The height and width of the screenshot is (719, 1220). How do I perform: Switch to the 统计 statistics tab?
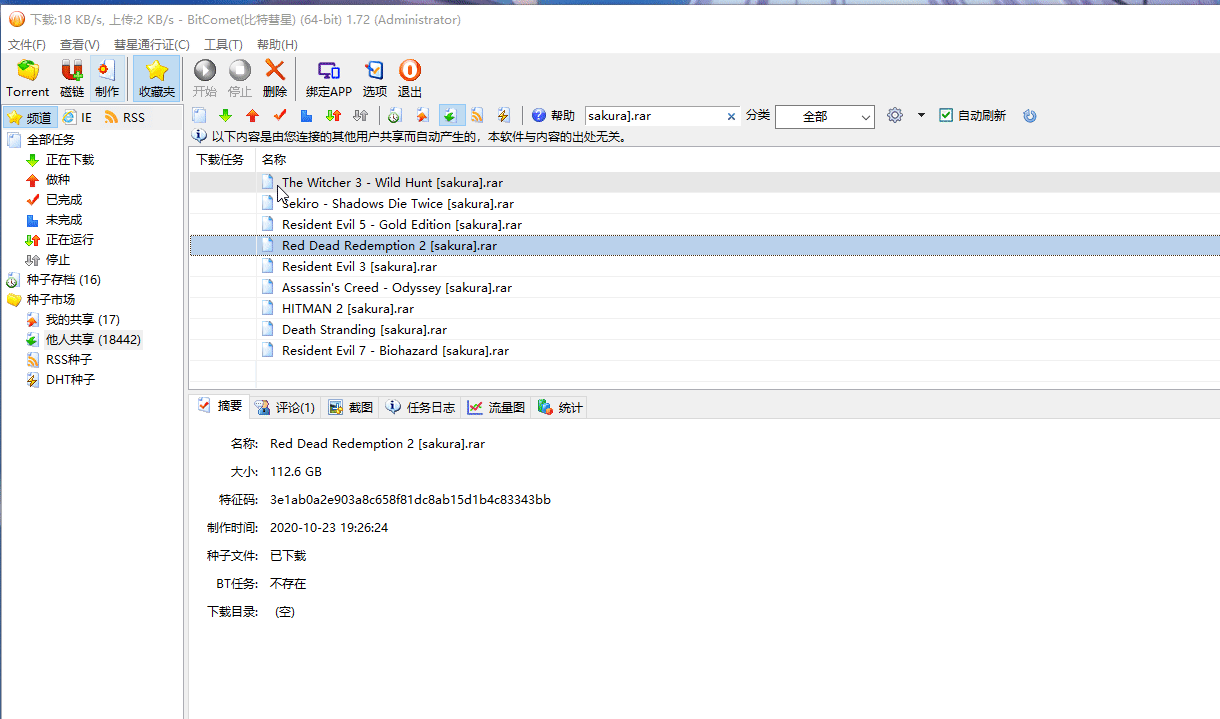(x=560, y=407)
